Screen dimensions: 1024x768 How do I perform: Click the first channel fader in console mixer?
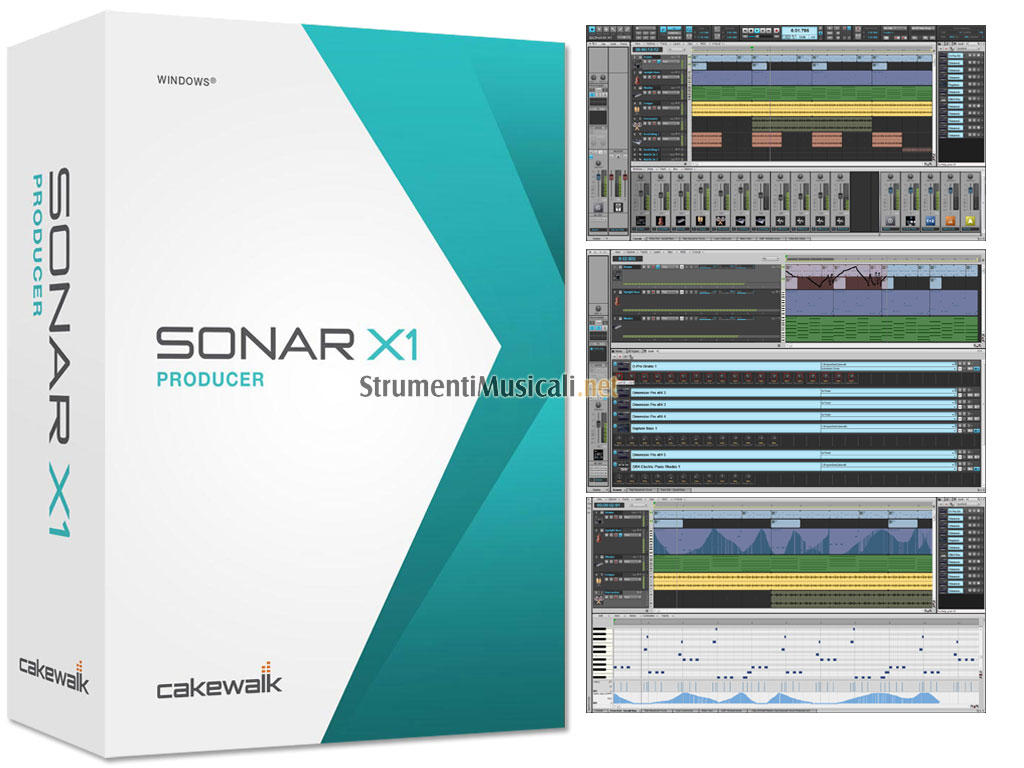[x=639, y=192]
